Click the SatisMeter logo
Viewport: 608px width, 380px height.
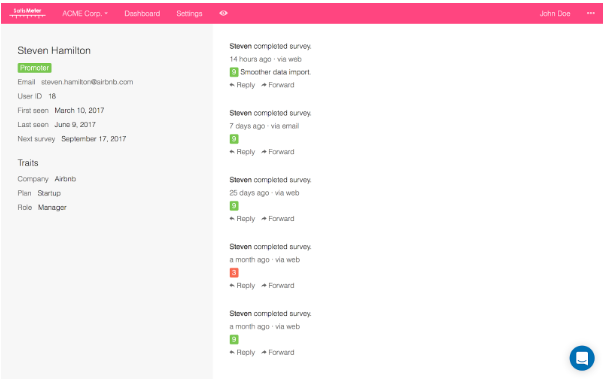point(28,13)
